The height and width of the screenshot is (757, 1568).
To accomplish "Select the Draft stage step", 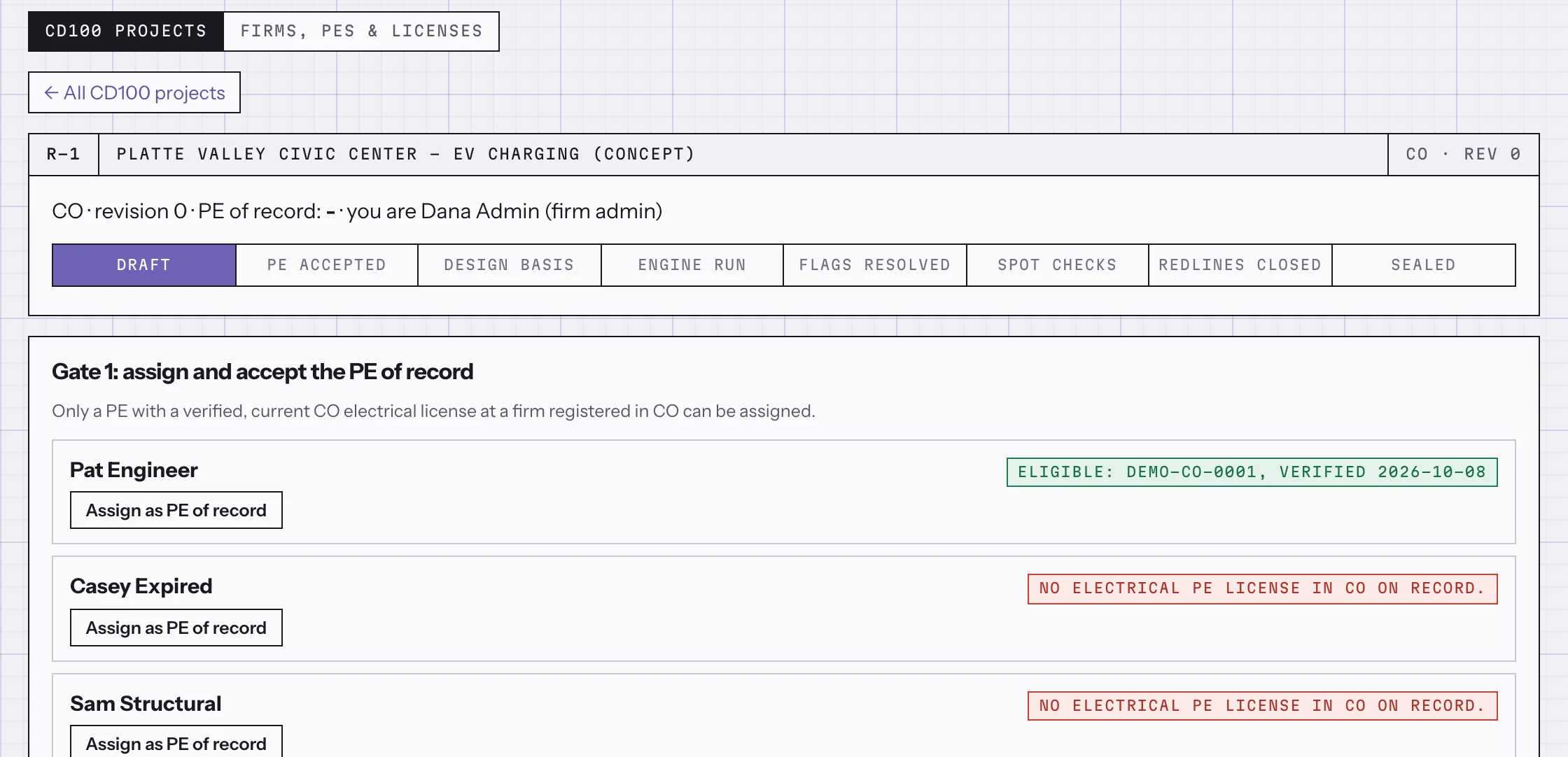I will (144, 265).
